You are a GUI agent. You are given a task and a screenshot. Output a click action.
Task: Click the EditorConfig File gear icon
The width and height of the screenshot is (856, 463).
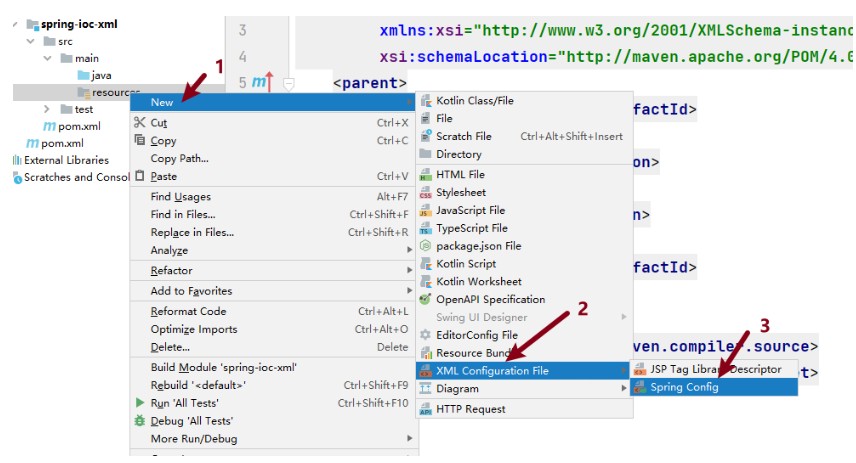pos(426,335)
